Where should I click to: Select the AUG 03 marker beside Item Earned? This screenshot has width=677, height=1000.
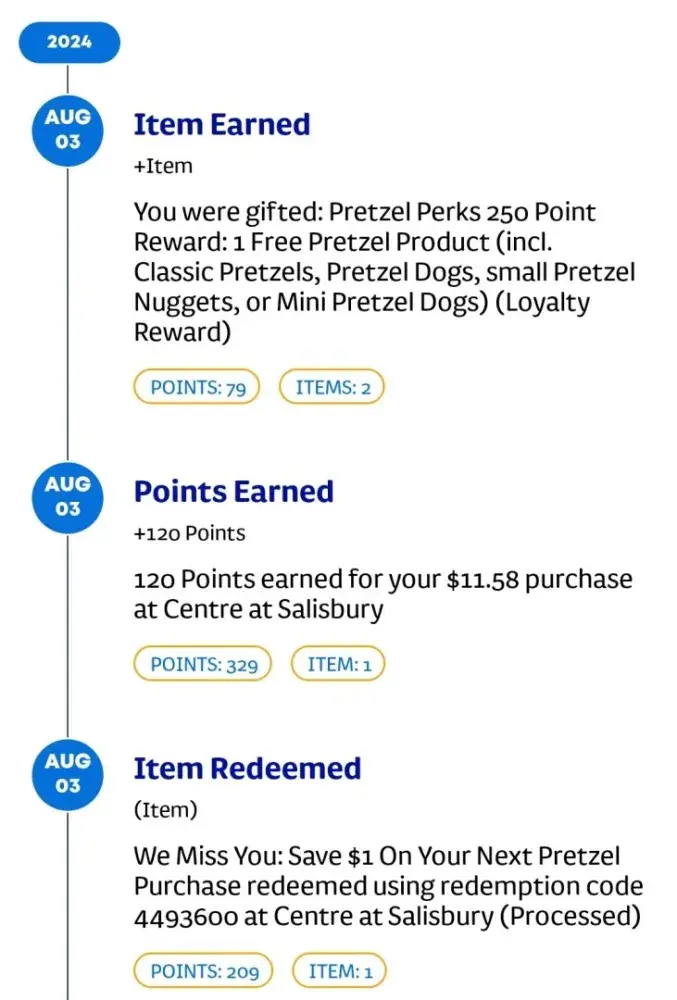point(68,129)
